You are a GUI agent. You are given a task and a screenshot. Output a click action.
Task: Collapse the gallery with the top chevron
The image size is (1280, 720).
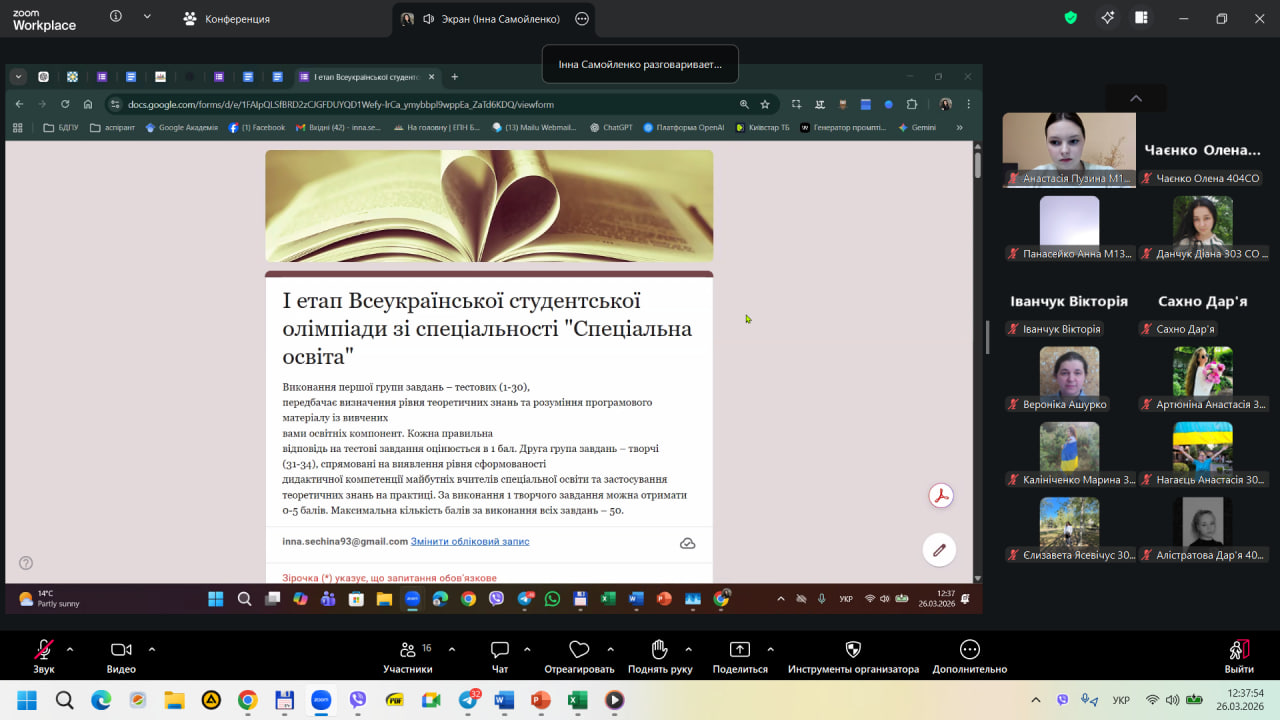pyautogui.click(x=1135, y=98)
